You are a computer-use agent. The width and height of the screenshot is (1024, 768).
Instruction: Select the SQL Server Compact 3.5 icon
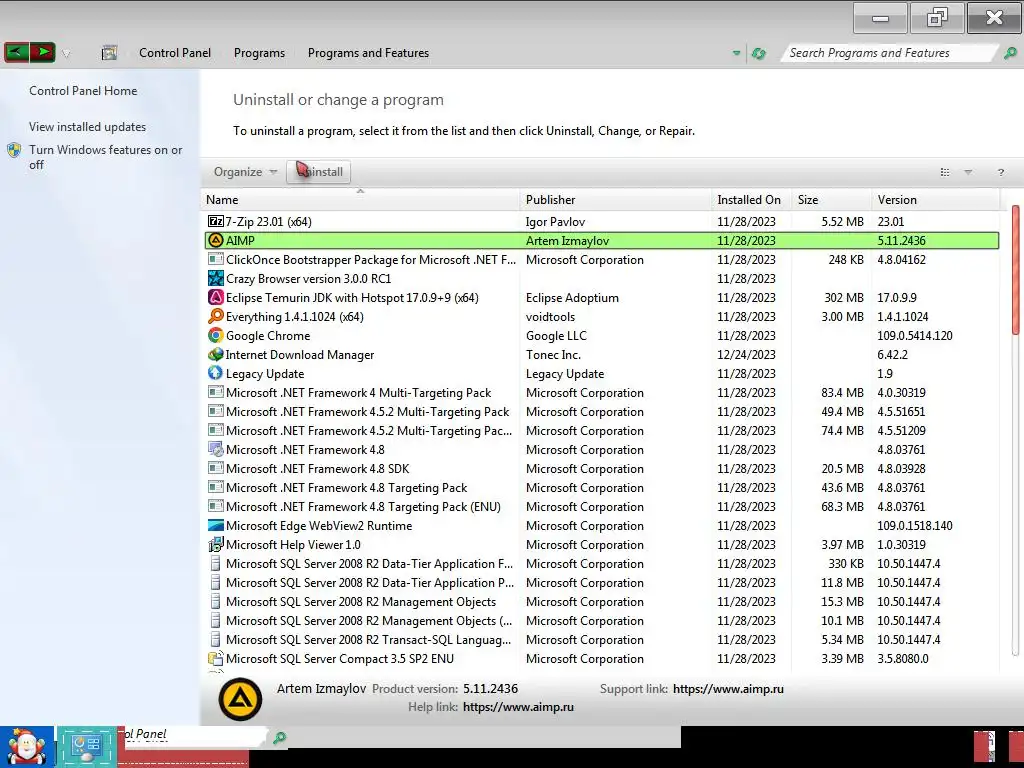[216, 658]
